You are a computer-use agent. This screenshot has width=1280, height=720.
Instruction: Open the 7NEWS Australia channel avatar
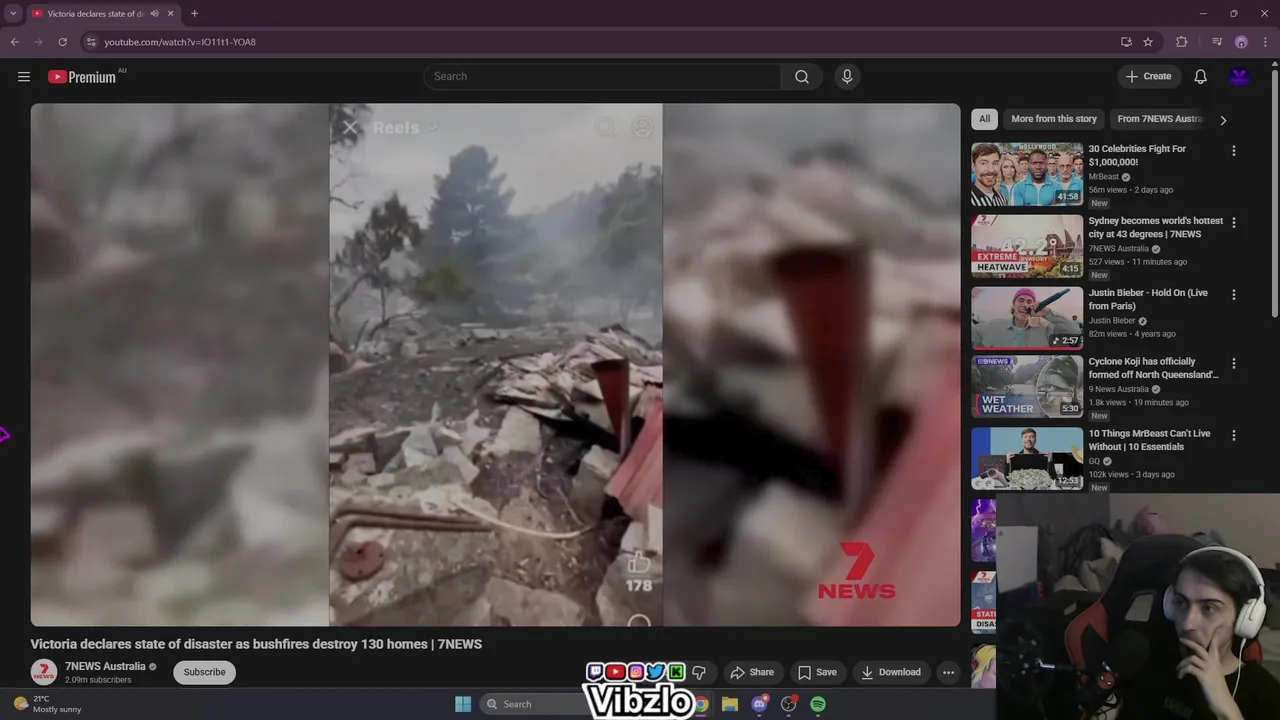pyautogui.click(x=43, y=672)
